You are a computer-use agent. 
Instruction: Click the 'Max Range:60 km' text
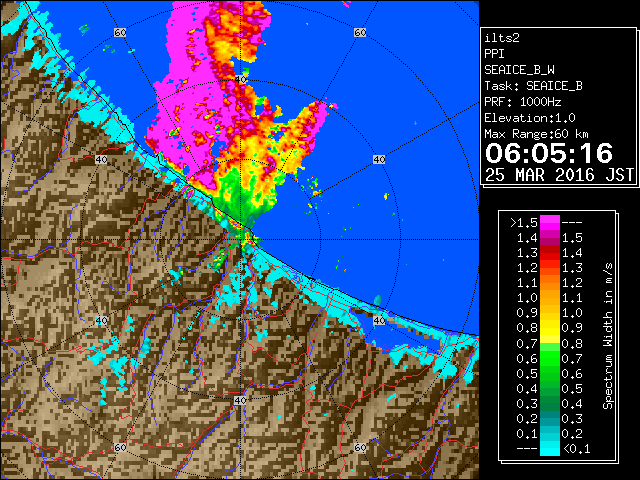click(x=536, y=134)
